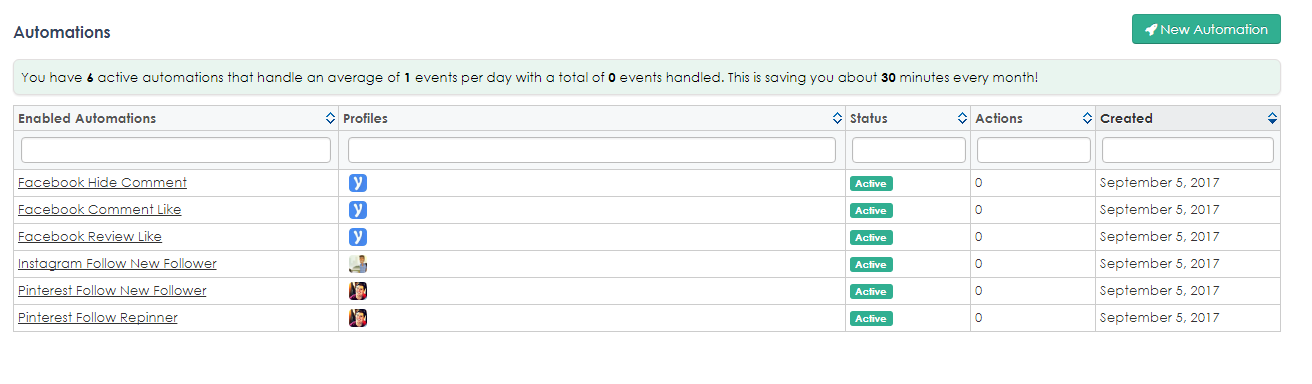The height and width of the screenshot is (384, 1312).
Task: Open Instagram Follow New Follower automation
Action: 117,264
